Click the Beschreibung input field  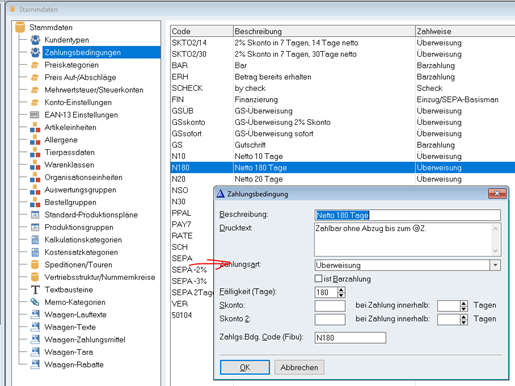click(x=407, y=215)
